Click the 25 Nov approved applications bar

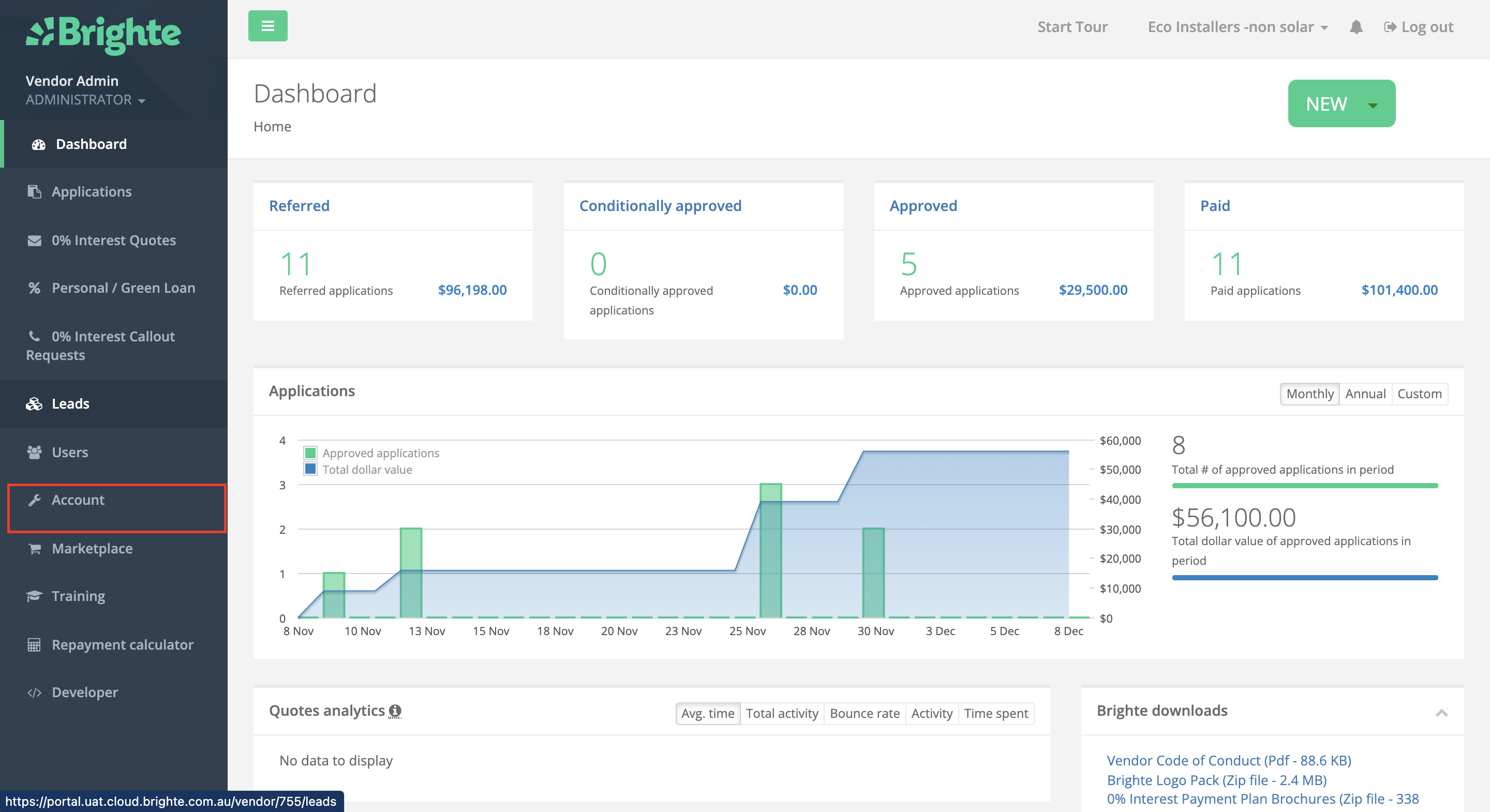click(770, 551)
